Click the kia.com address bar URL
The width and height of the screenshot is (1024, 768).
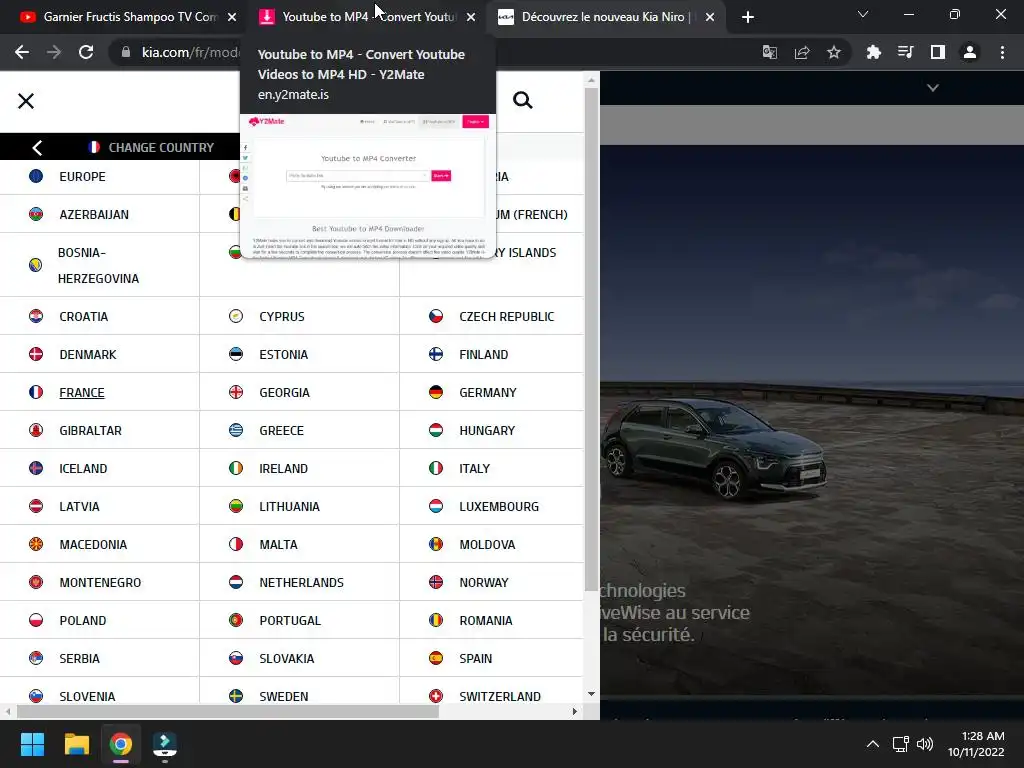coord(190,52)
